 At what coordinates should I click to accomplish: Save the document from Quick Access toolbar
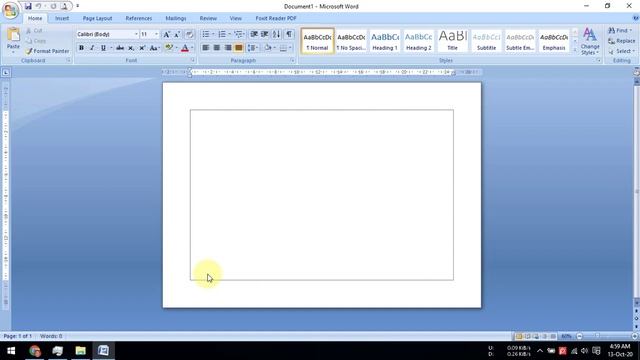(x=28, y=6)
